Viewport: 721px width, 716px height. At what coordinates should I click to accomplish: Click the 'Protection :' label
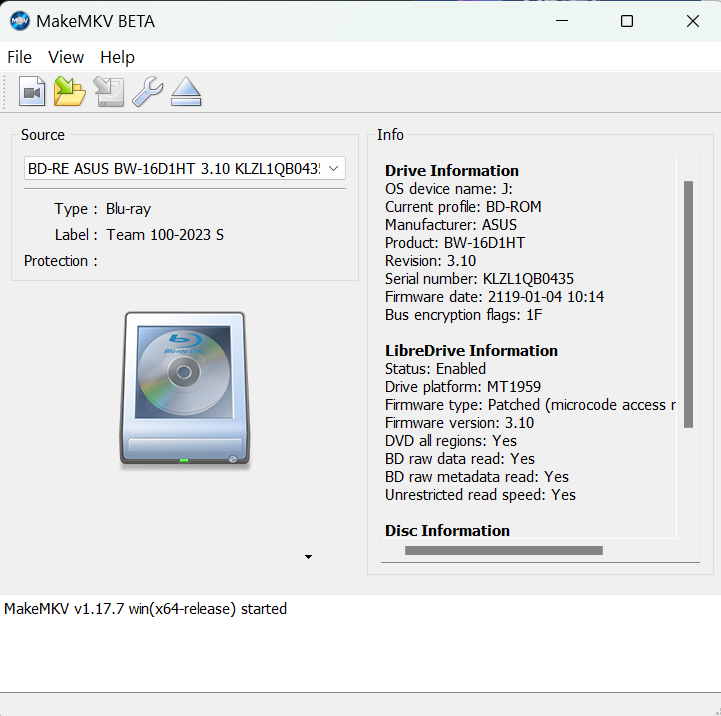(x=61, y=261)
